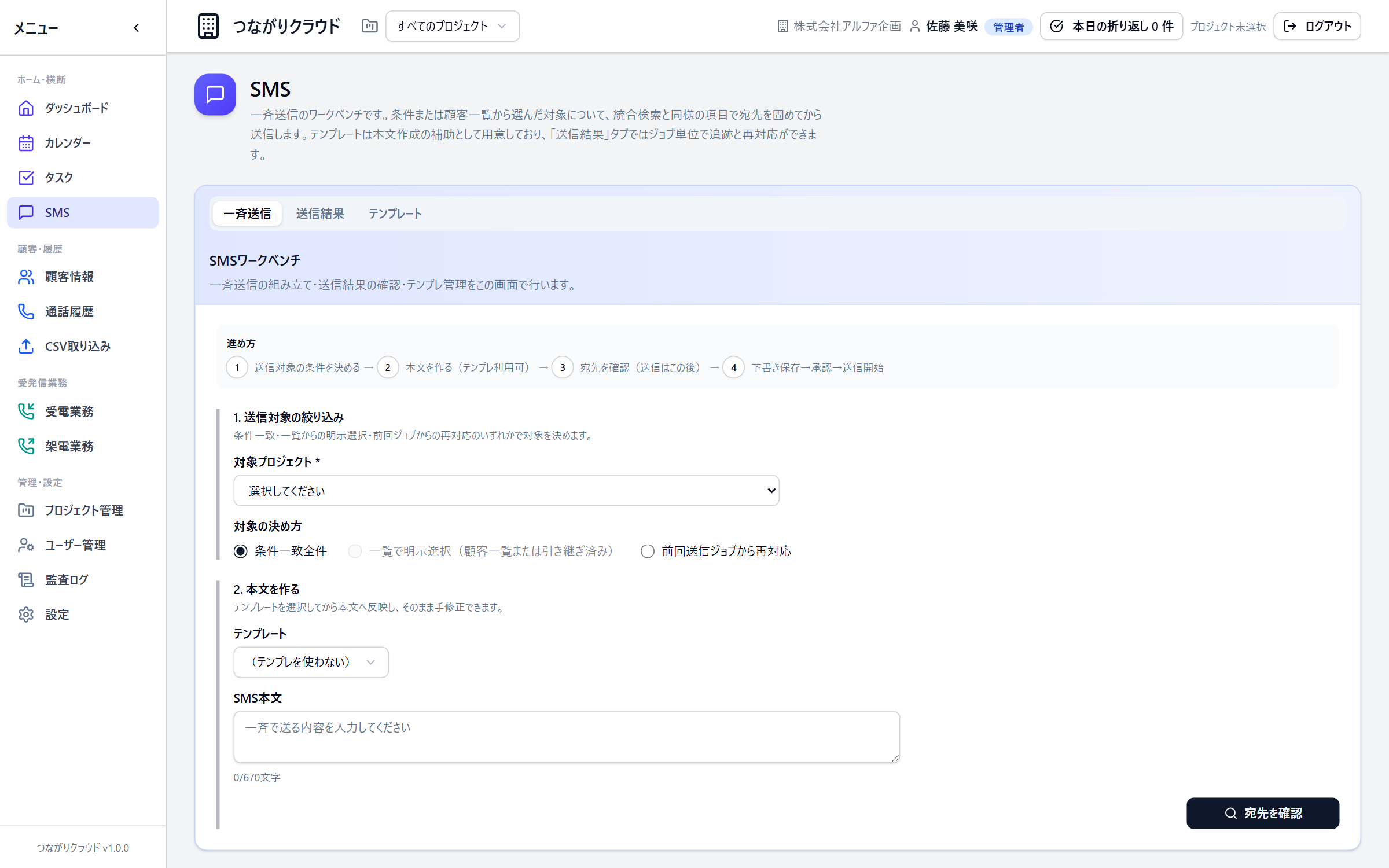Click the 株式会社アルファ企画 company name
This screenshot has height=868, width=1389.
(847, 26)
